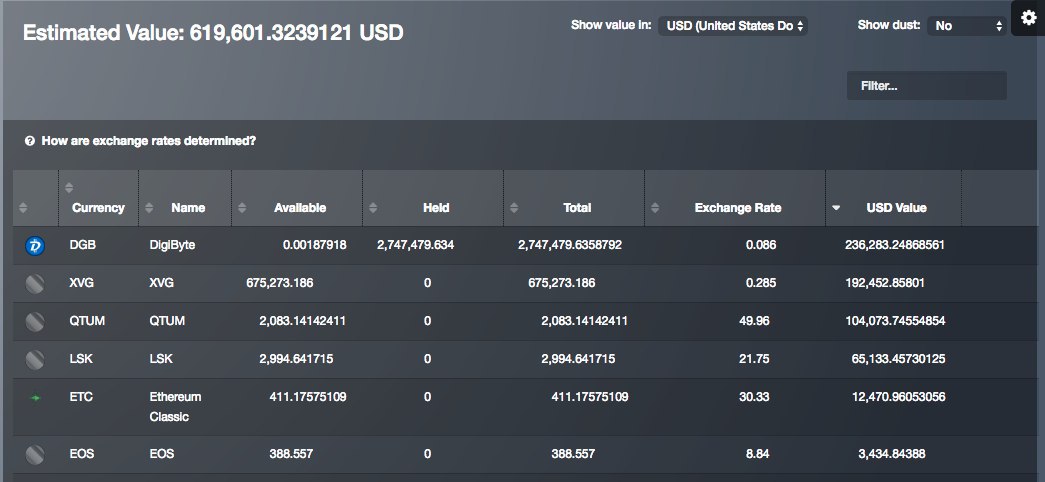The height and width of the screenshot is (482, 1045).
Task: Click QTUM exchange rate 49.96
Action: tap(754, 321)
